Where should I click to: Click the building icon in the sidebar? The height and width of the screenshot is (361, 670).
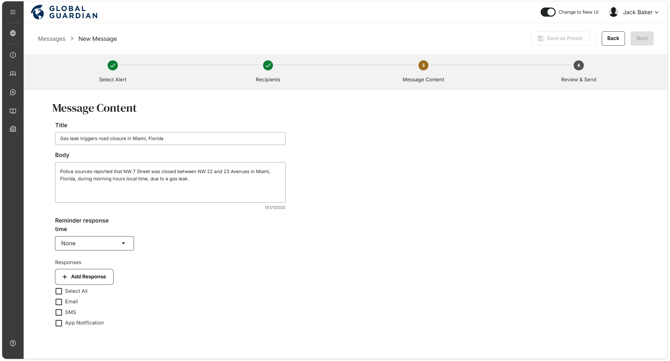[x=13, y=129]
